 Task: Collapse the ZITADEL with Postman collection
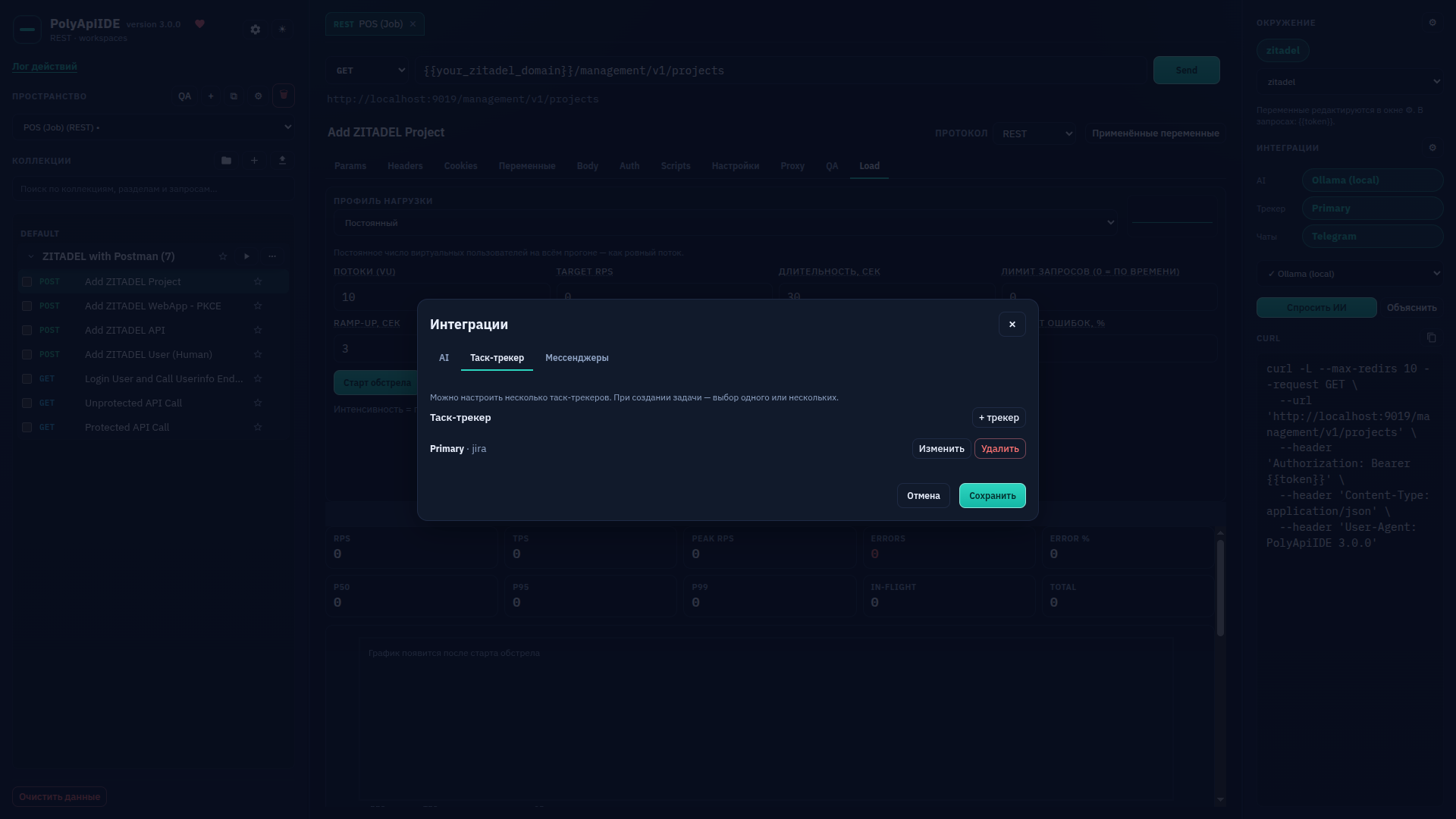click(x=30, y=256)
